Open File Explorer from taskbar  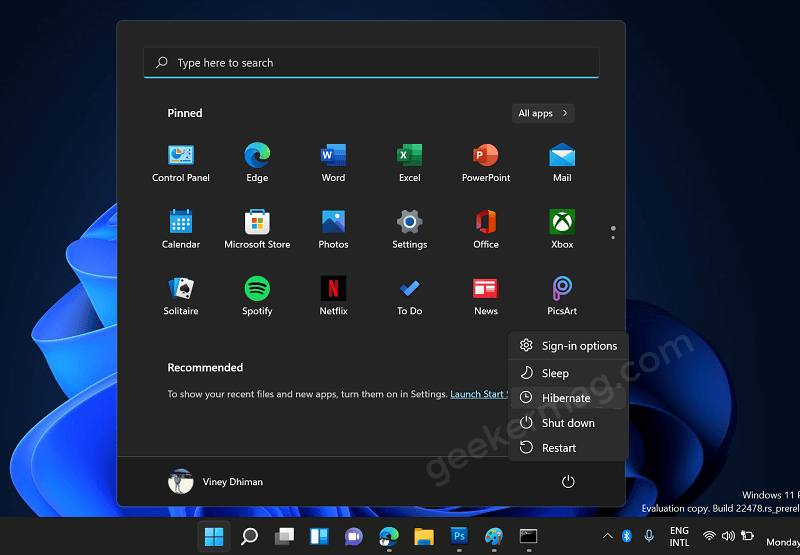click(424, 537)
